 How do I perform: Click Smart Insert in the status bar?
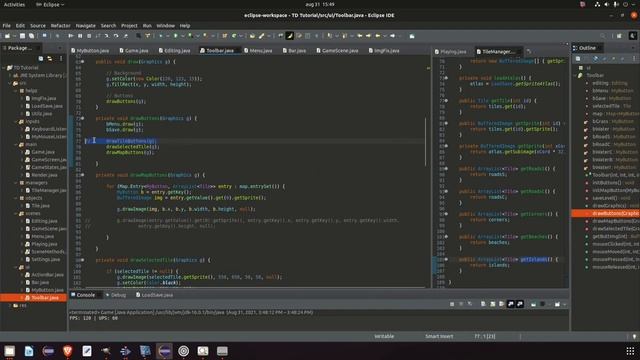[x=439, y=336]
